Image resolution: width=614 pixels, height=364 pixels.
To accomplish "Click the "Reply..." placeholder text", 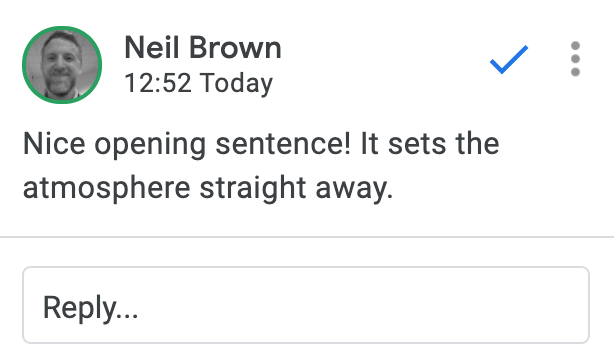I will click(x=90, y=308).
